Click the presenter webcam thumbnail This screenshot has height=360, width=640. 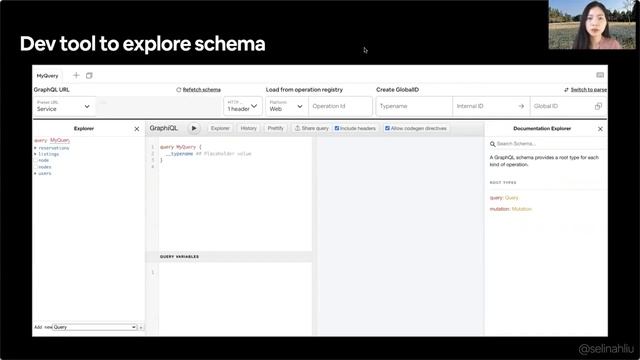tap(592, 24)
